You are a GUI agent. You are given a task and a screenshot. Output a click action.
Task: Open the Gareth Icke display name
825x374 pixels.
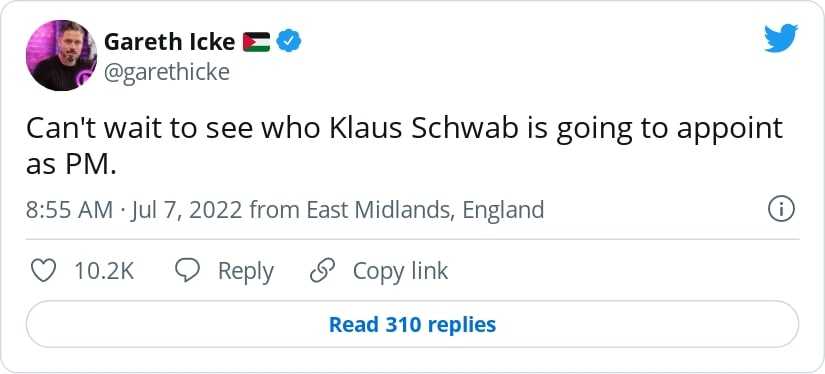coord(169,42)
